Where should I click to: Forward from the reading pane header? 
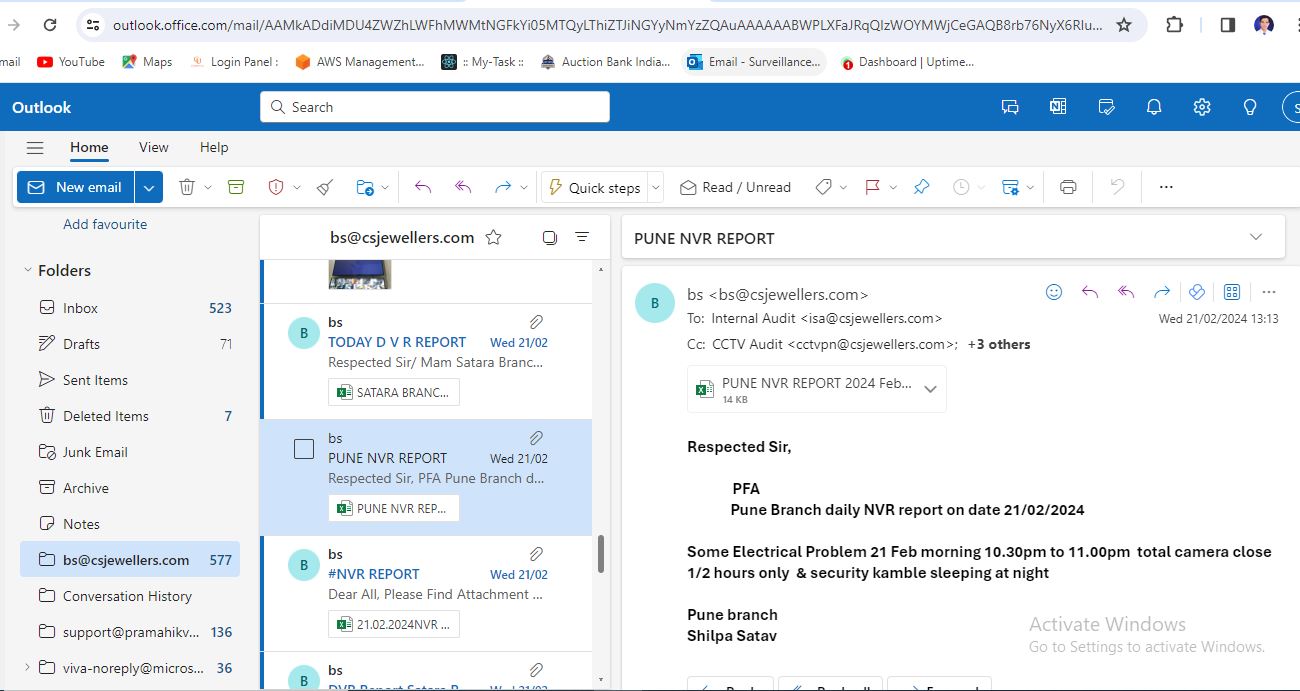1161,292
